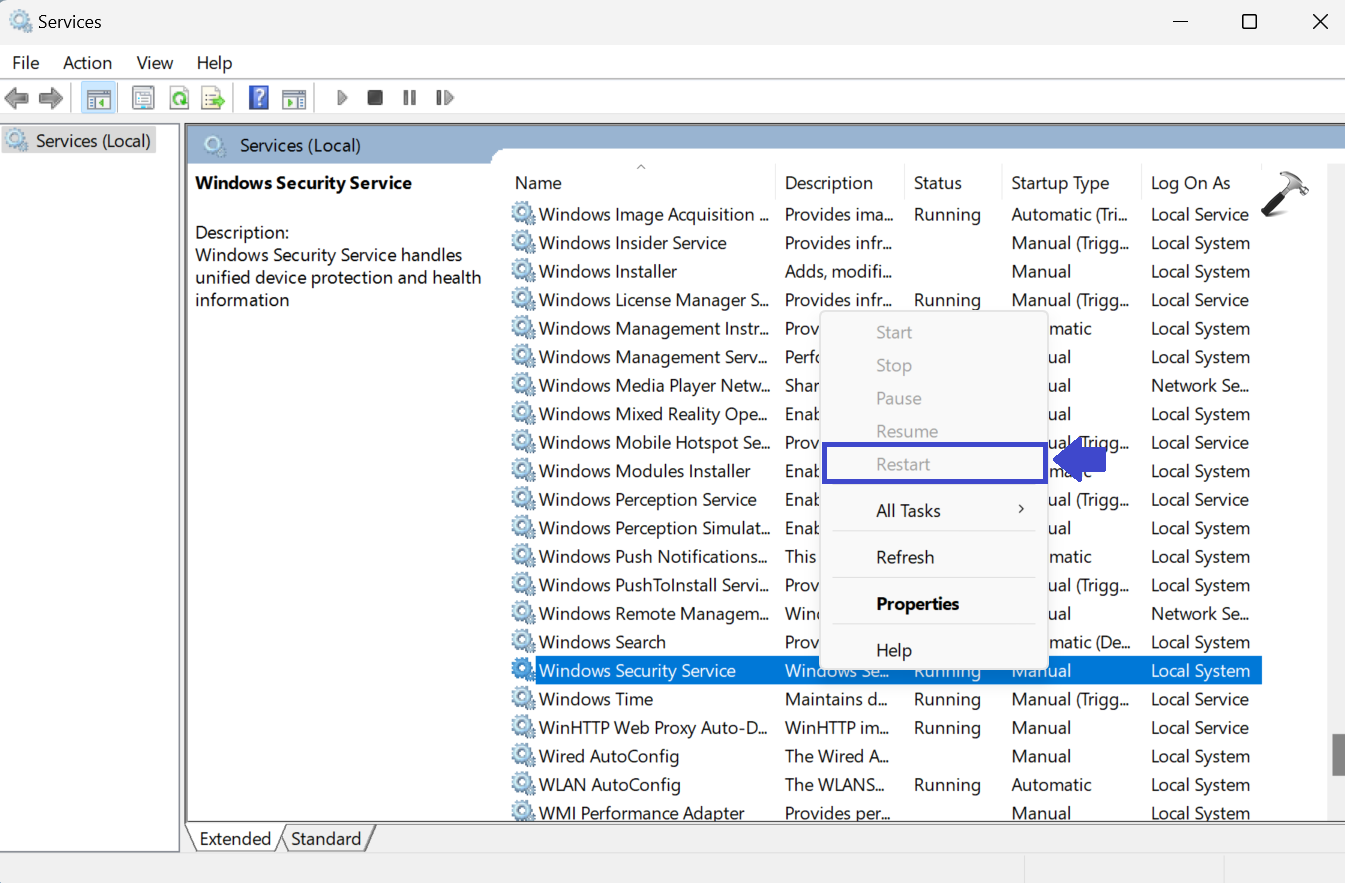The image size is (1345, 883).
Task: Open the View menu
Action: point(155,63)
